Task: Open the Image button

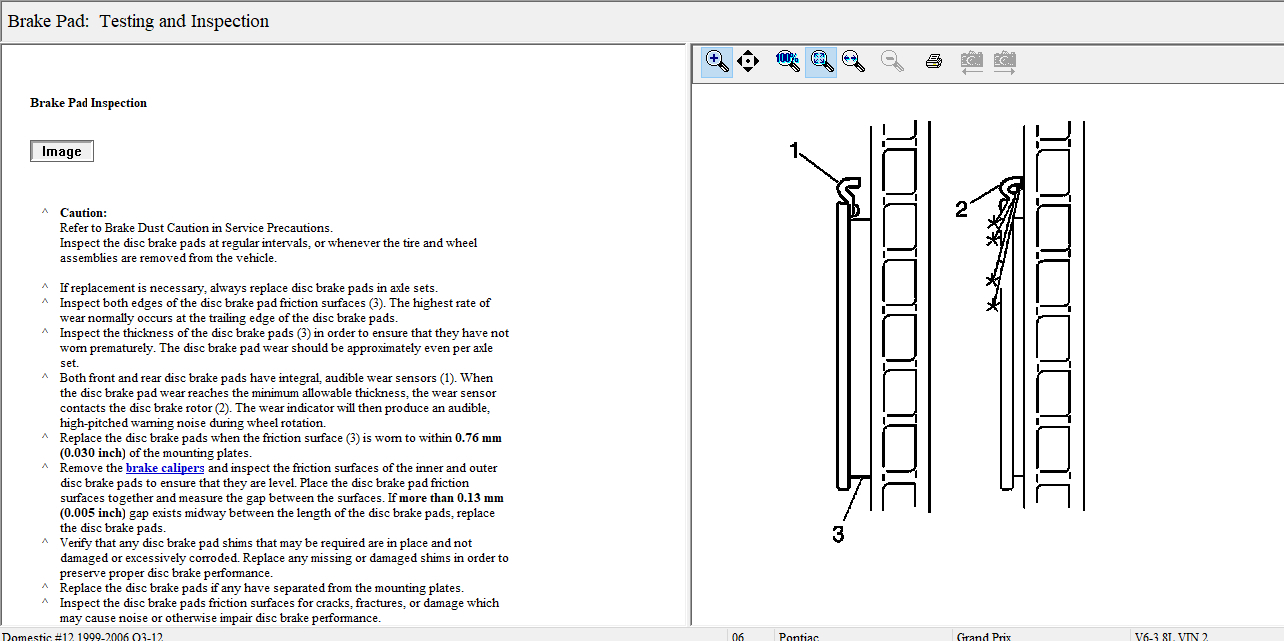Action: tap(62, 151)
